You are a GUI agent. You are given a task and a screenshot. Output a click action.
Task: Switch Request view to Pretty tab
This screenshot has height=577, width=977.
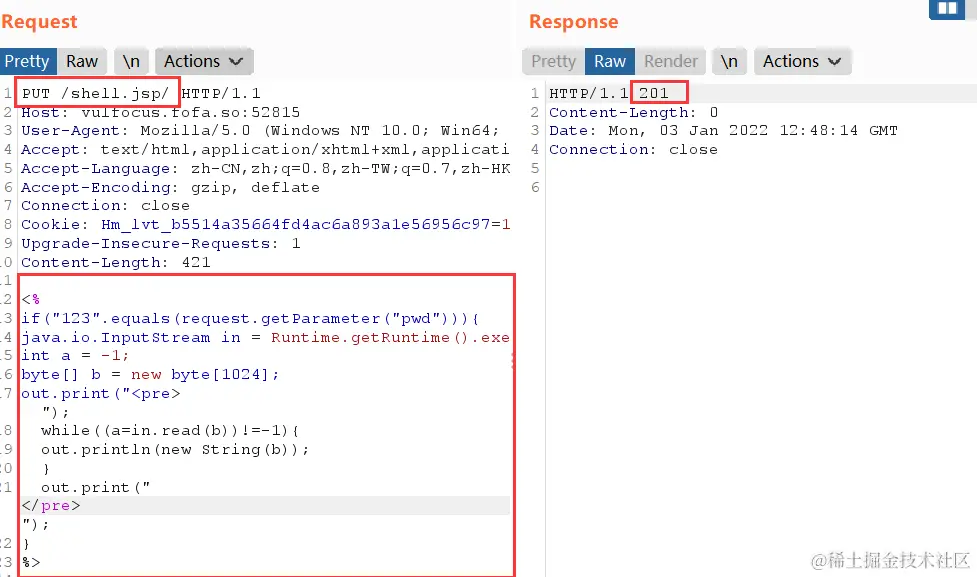[x=27, y=61]
